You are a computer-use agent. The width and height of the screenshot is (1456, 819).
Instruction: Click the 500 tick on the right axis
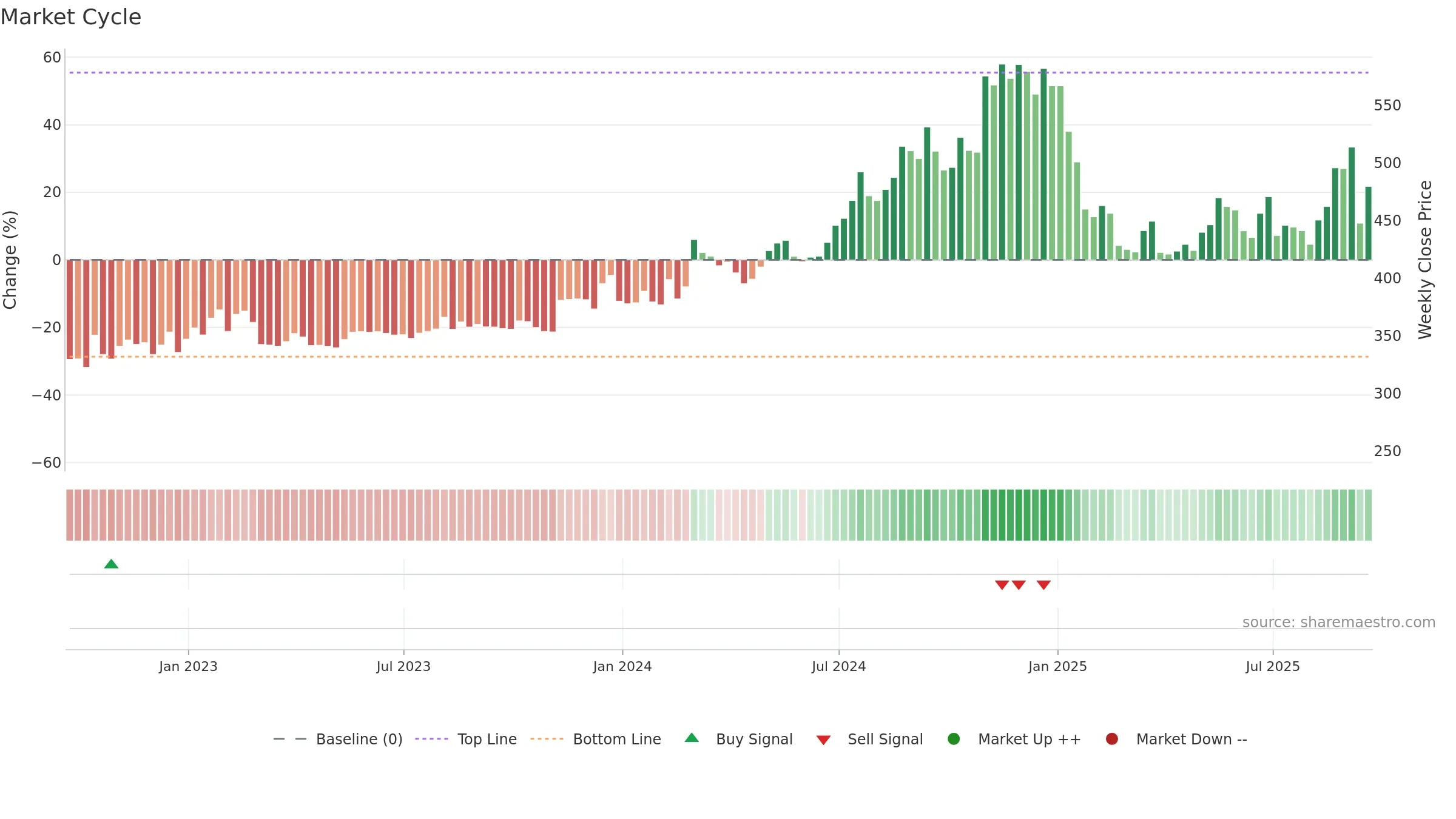click(1387, 163)
